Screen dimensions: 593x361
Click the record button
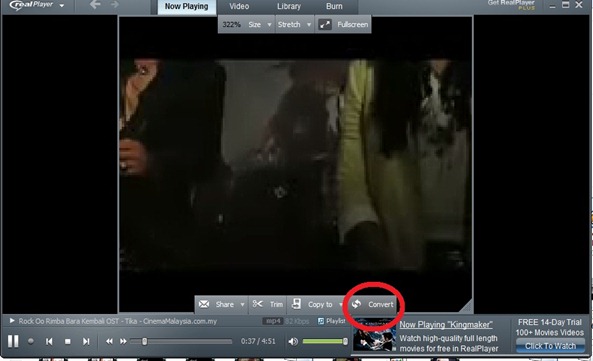coord(31,341)
